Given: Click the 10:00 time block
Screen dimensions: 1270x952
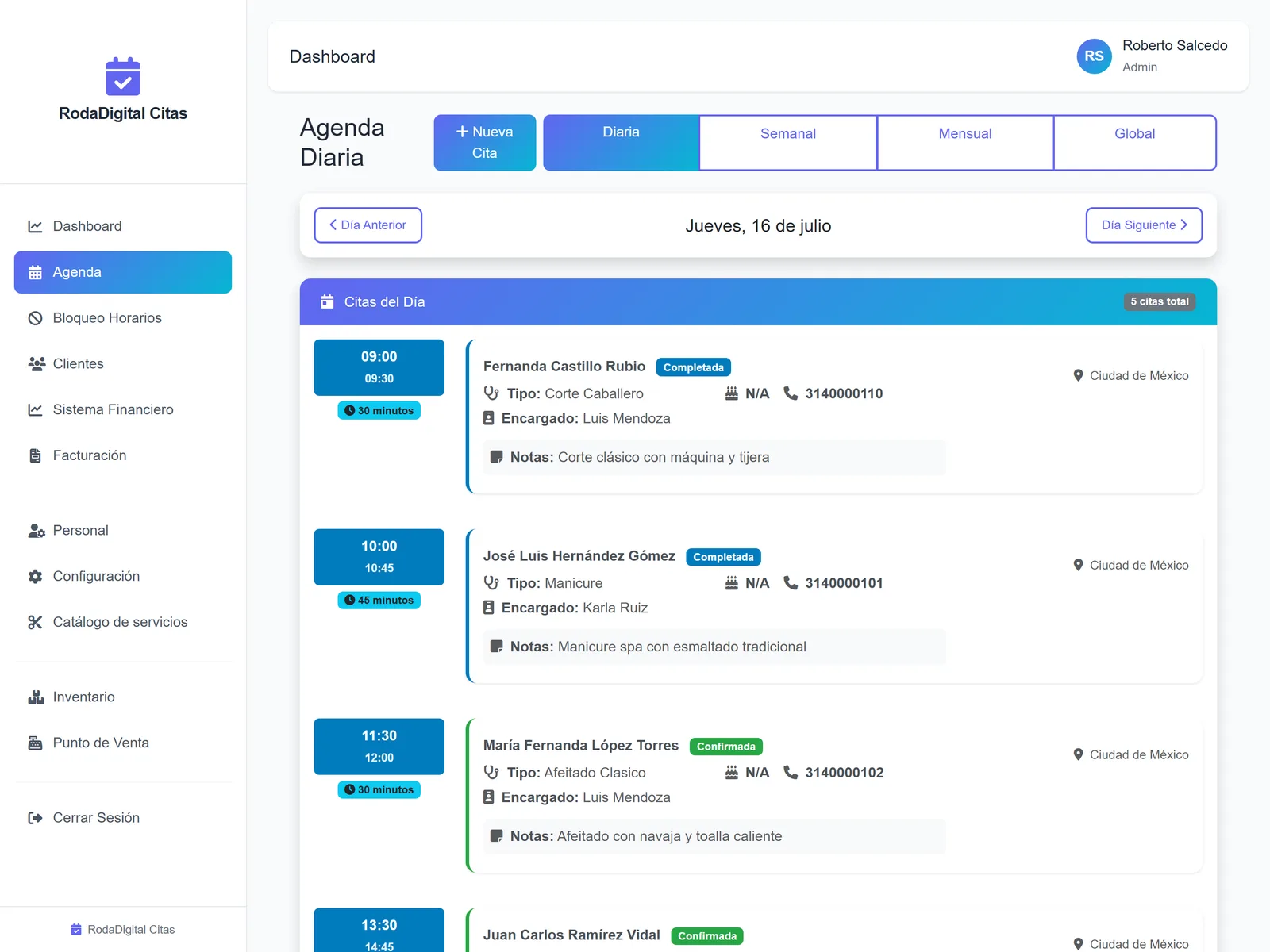Looking at the screenshot, I should 379,557.
